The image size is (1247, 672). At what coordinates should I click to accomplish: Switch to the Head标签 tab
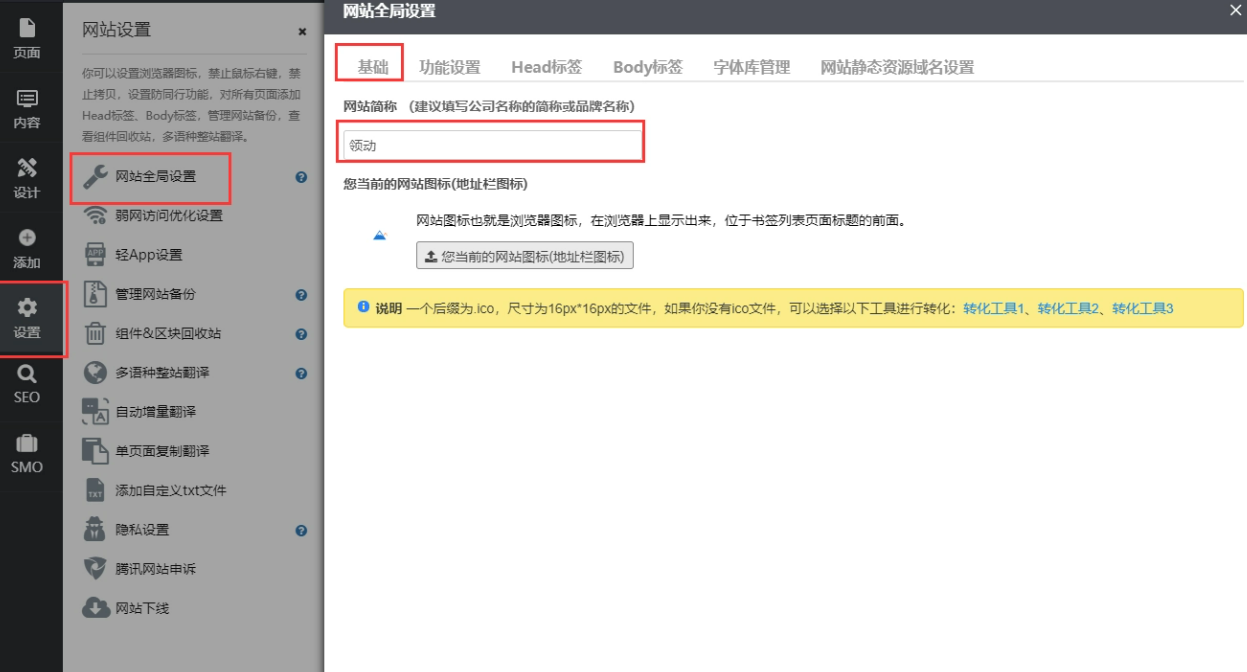click(546, 67)
